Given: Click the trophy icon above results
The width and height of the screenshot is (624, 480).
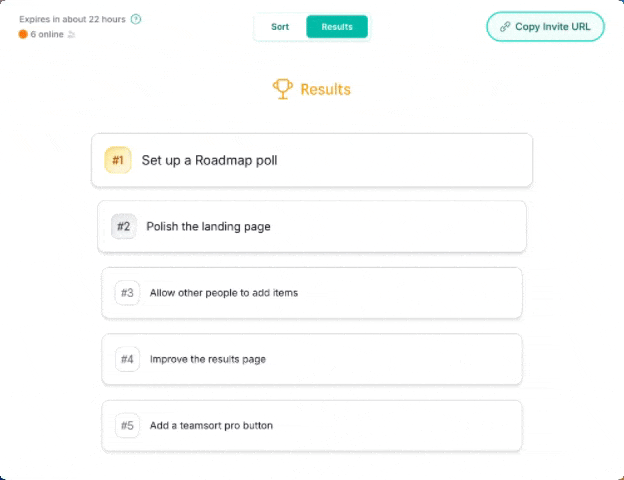Looking at the screenshot, I should (x=283, y=89).
